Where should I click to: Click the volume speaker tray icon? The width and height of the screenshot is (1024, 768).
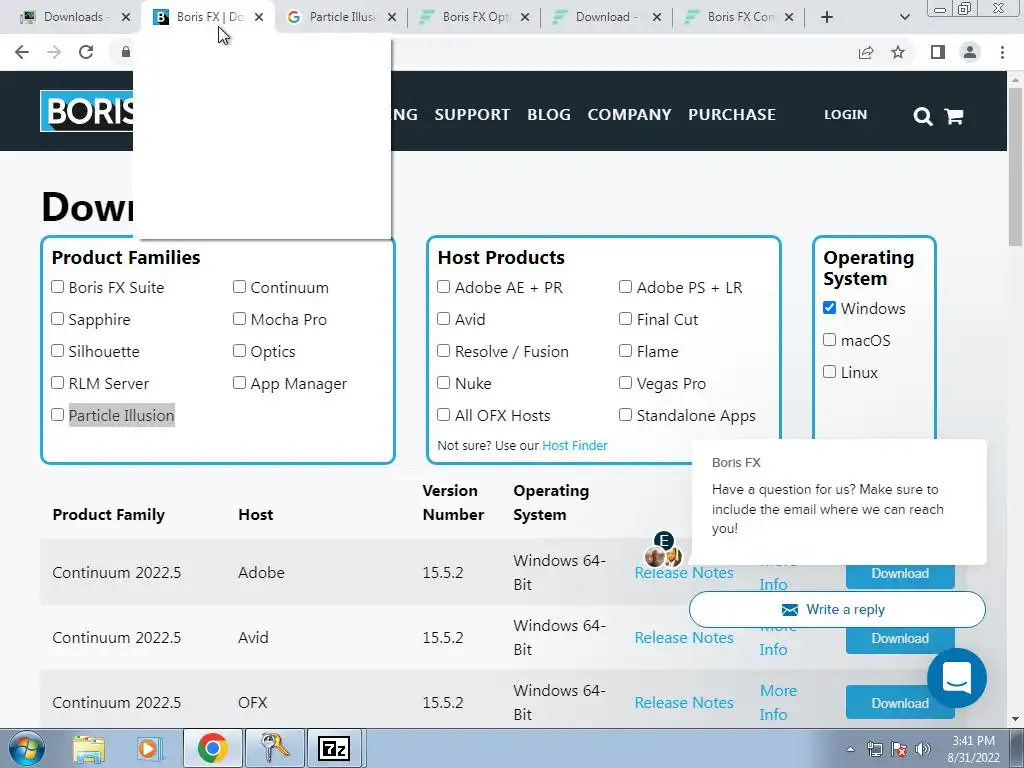[x=923, y=750]
